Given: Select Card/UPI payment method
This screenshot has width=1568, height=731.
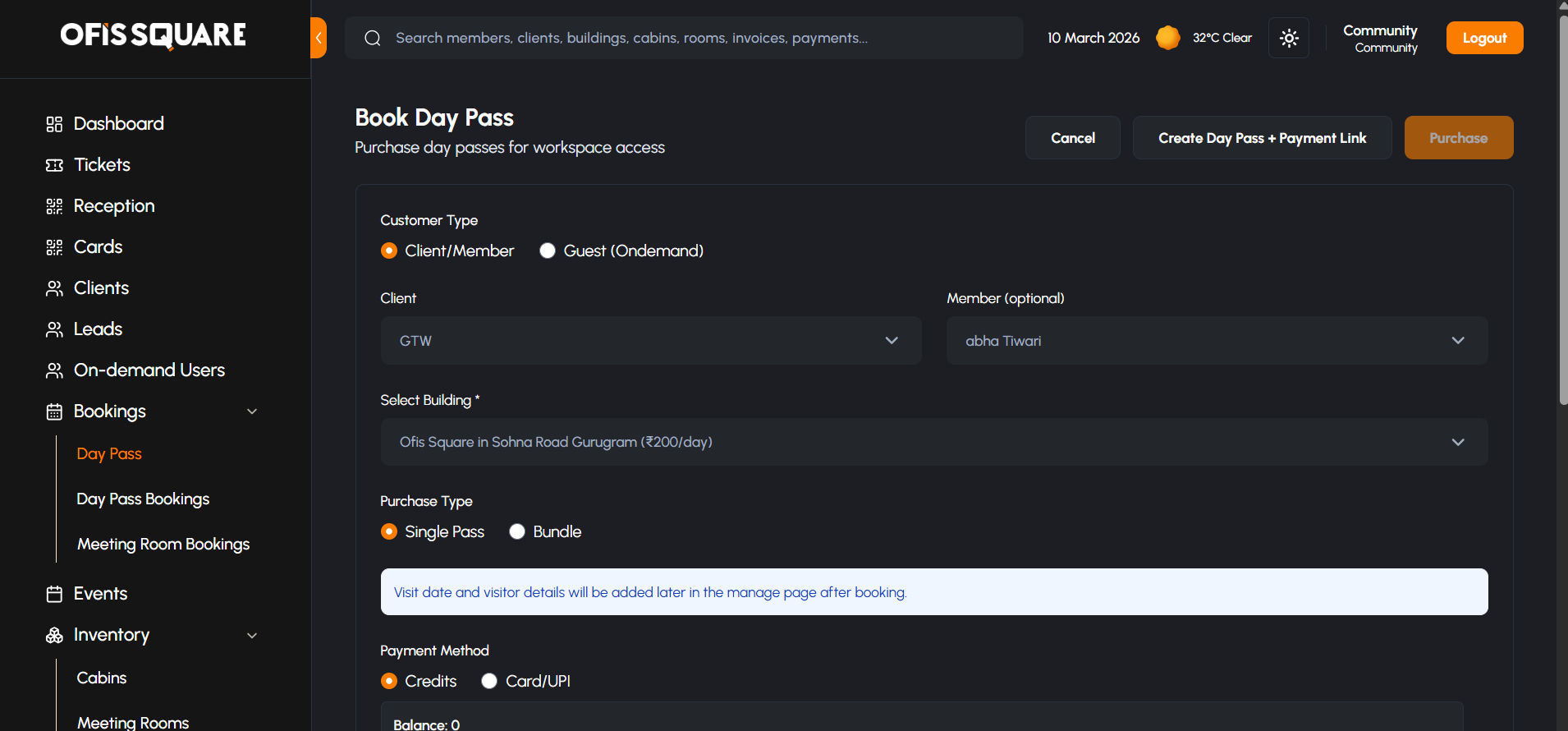Looking at the screenshot, I should coord(489,681).
